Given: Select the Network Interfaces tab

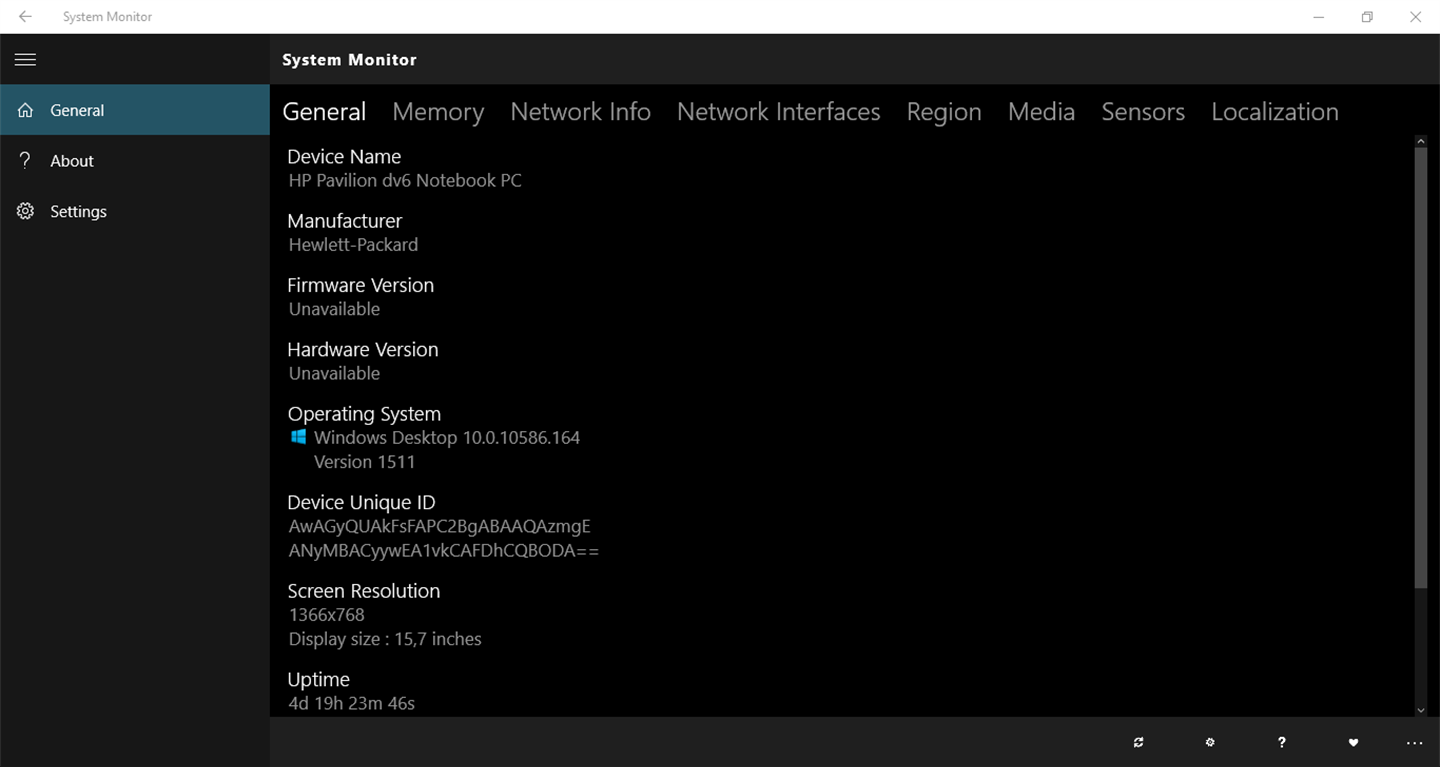Looking at the screenshot, I should 778,112.
